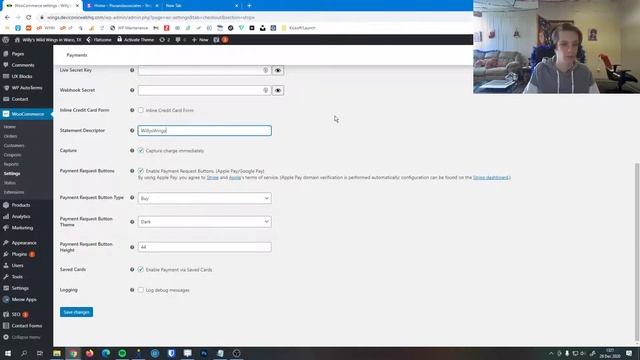This screenshot has width=640, height=360.
Task: Open UX Blocks menu item
Action: click(22, 76)
